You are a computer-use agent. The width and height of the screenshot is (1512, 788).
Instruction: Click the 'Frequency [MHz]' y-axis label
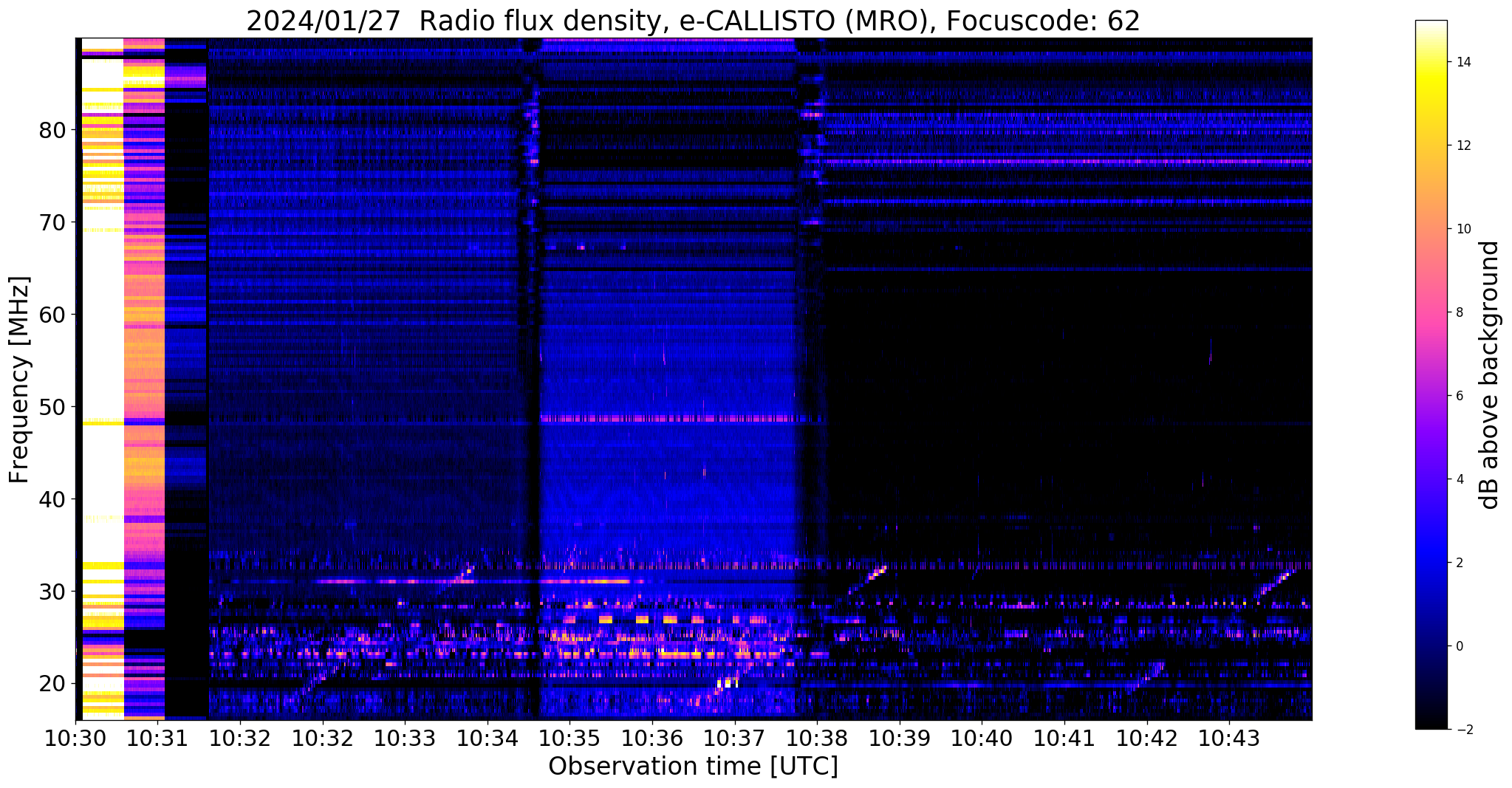(x=19, y=380)
